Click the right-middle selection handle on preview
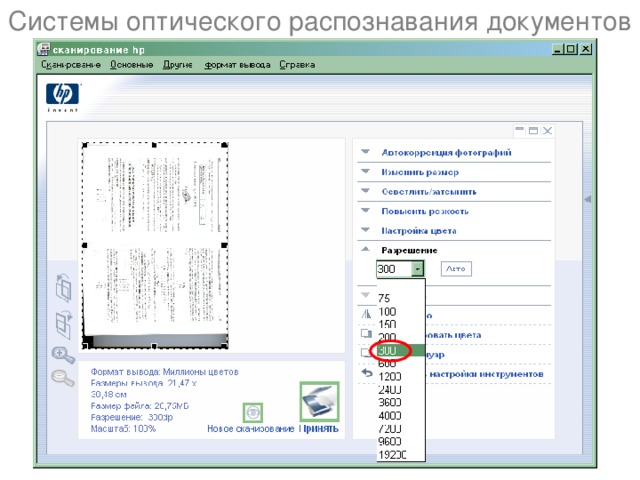The height and width of the screenshot is (480, 640). [224, 245]
